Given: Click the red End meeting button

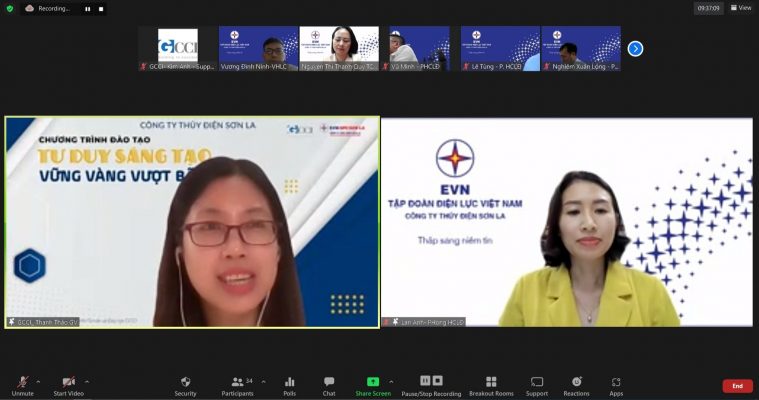Looking at the screenshot, I should click(x=737, y=386).
